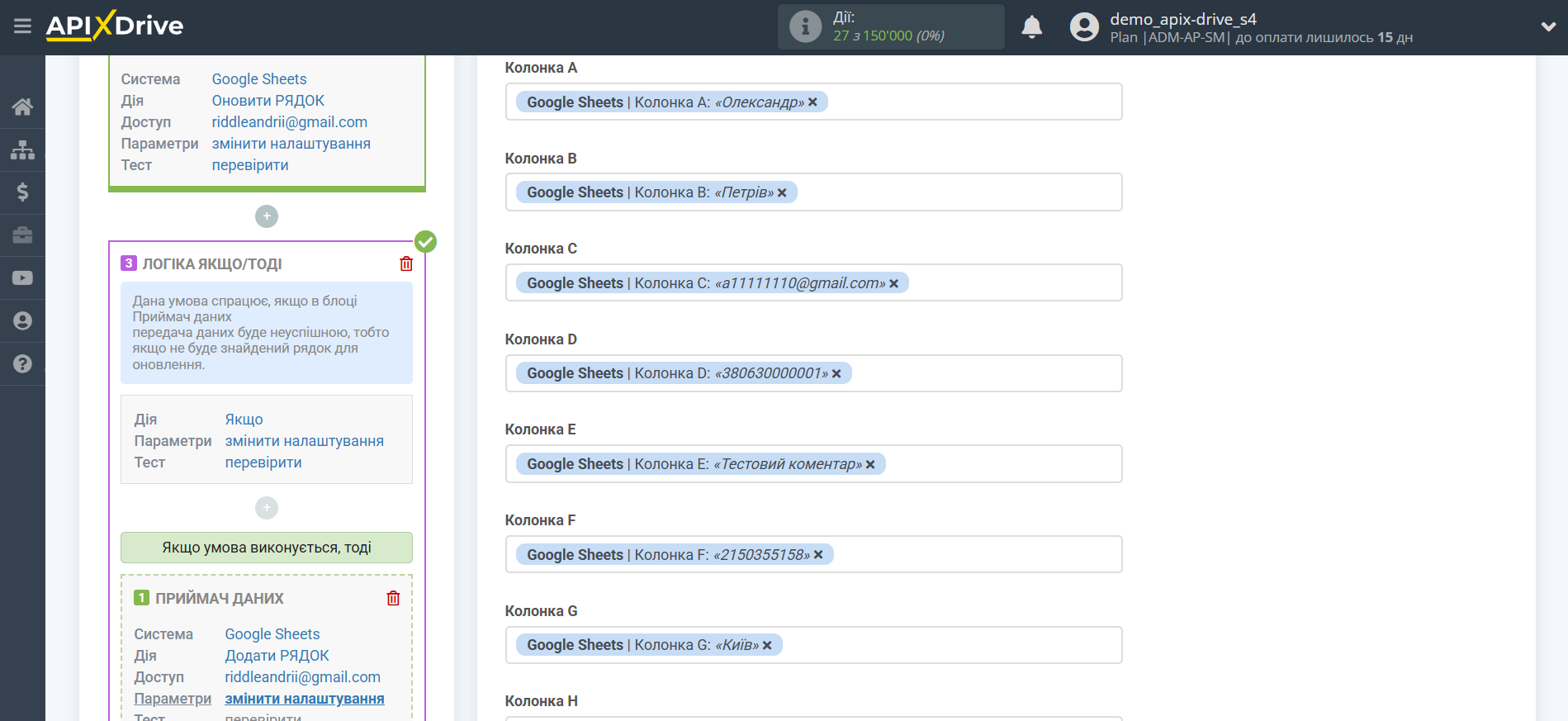Open the Якщо action link
Viewport: 1568px width, 721px height.
(x=244, y=420)
